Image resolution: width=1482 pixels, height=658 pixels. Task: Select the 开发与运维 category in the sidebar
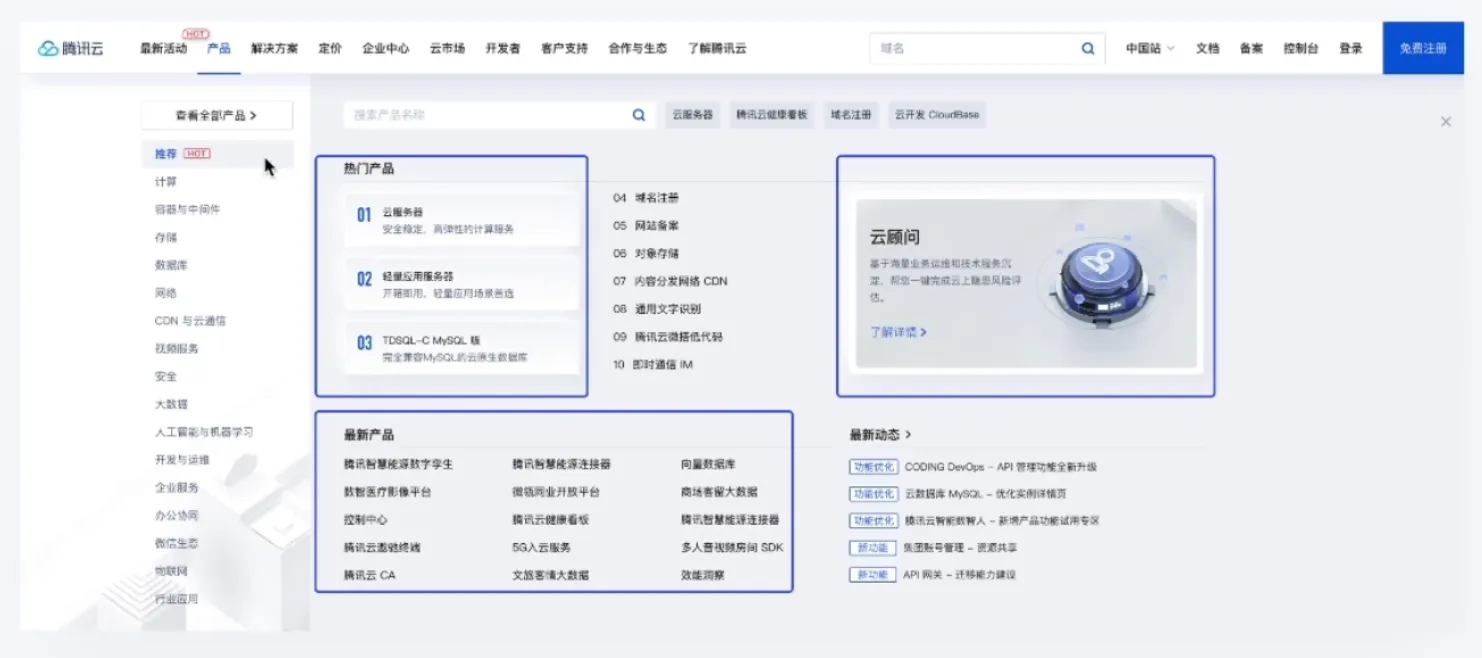pos(182,460)
